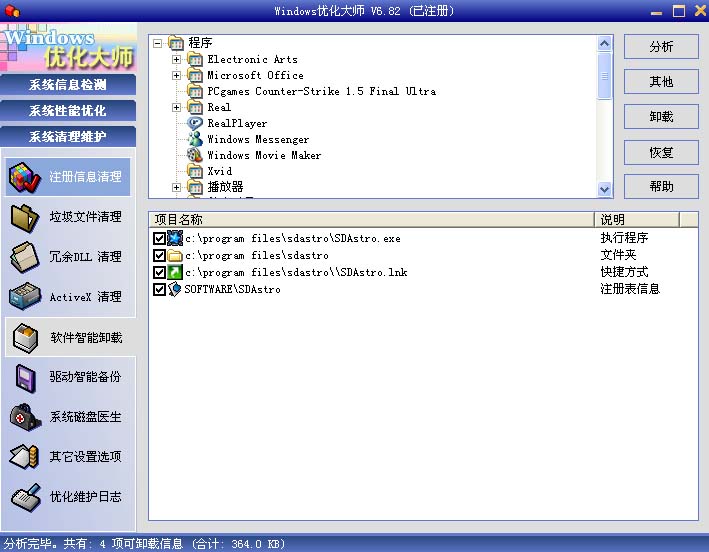The image size is (709, 552).
Task: Uncheck the SOFTWARE\SDAstro checkbox
Action: pos(159,289)
